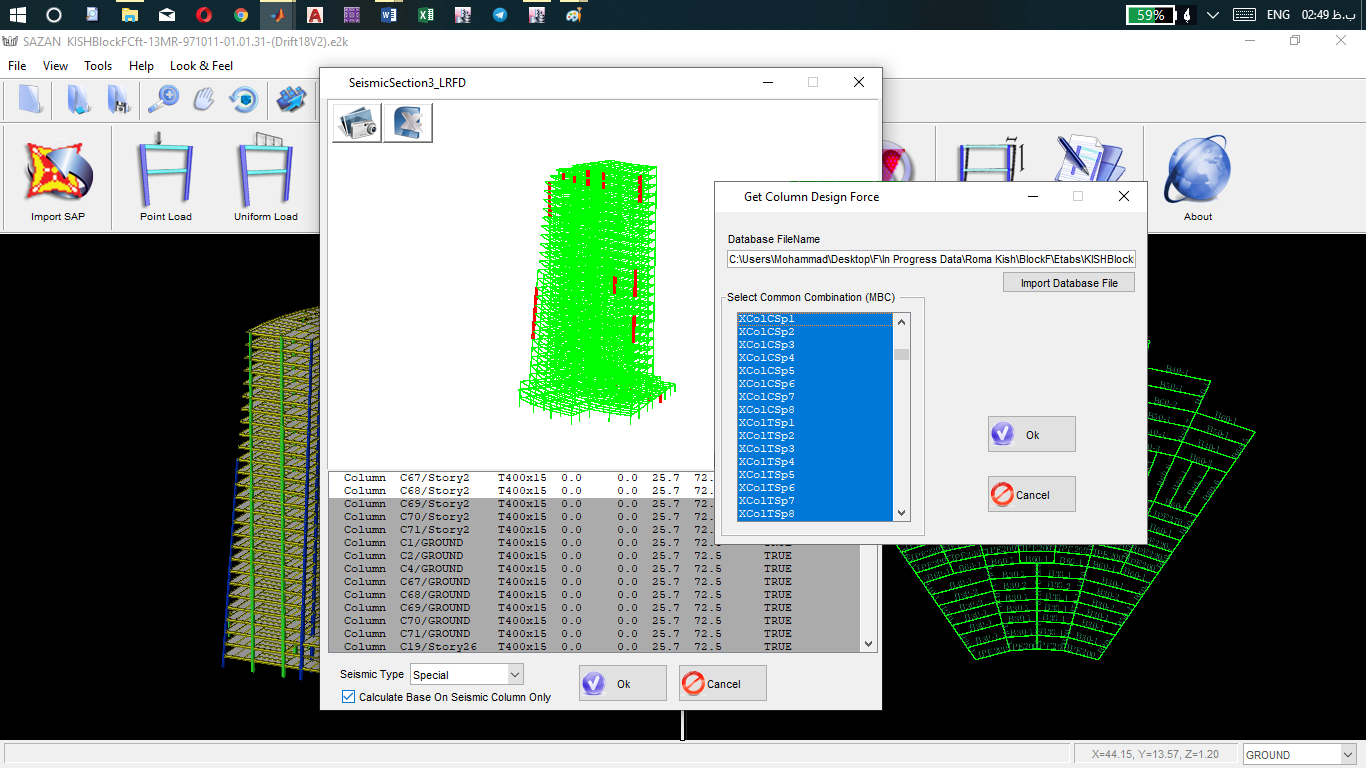Expand the GROUND story dropdown
This screenshot has width=1366, height=768.
[x=1346, y=755]
